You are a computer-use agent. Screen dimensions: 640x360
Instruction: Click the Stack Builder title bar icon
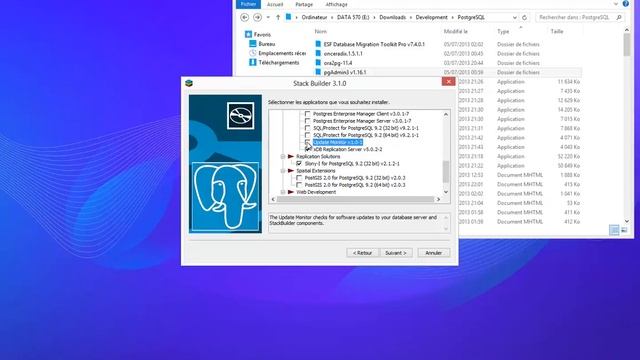tap(189, 83)
